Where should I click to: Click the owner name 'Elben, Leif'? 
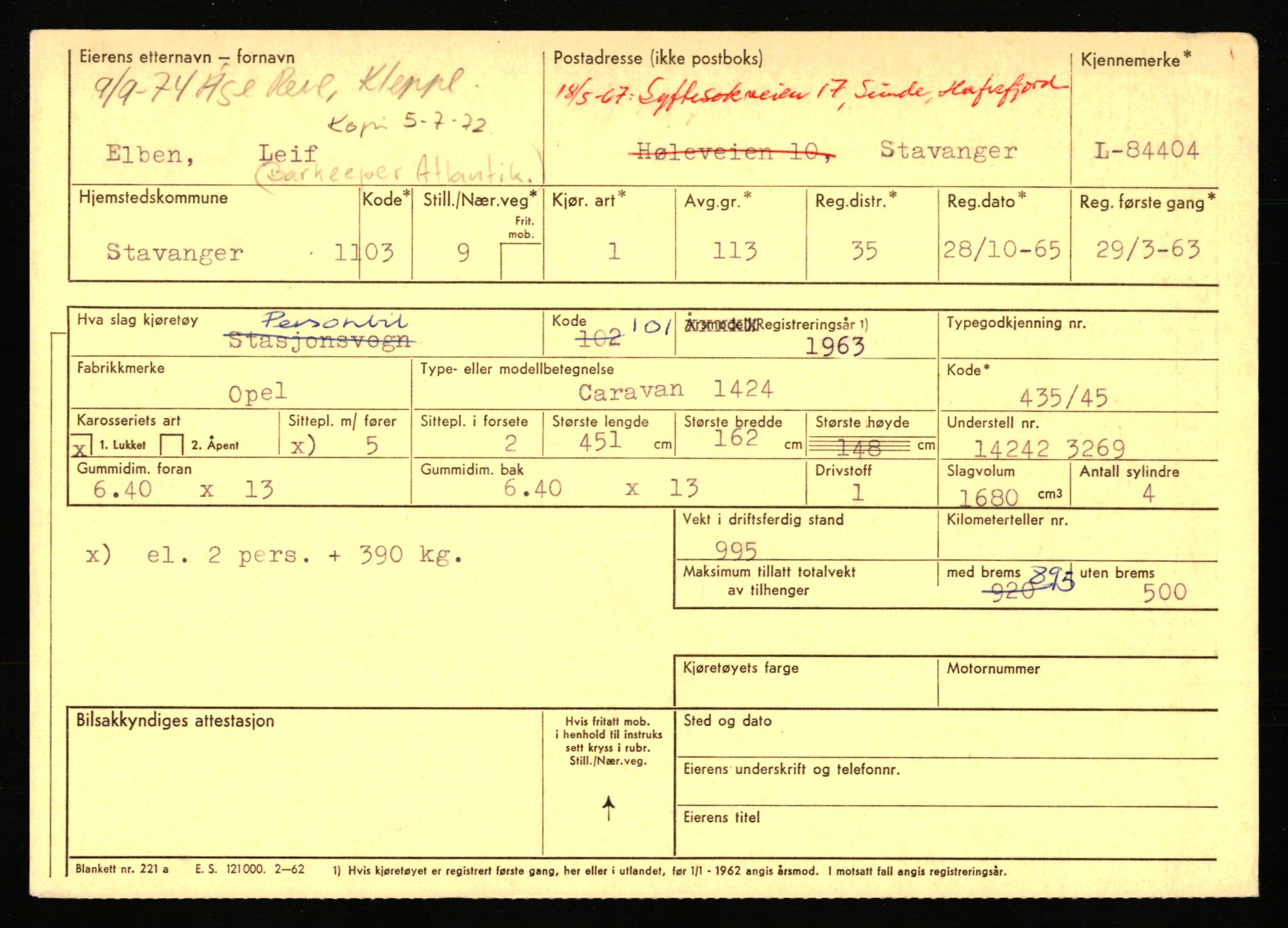212,154
